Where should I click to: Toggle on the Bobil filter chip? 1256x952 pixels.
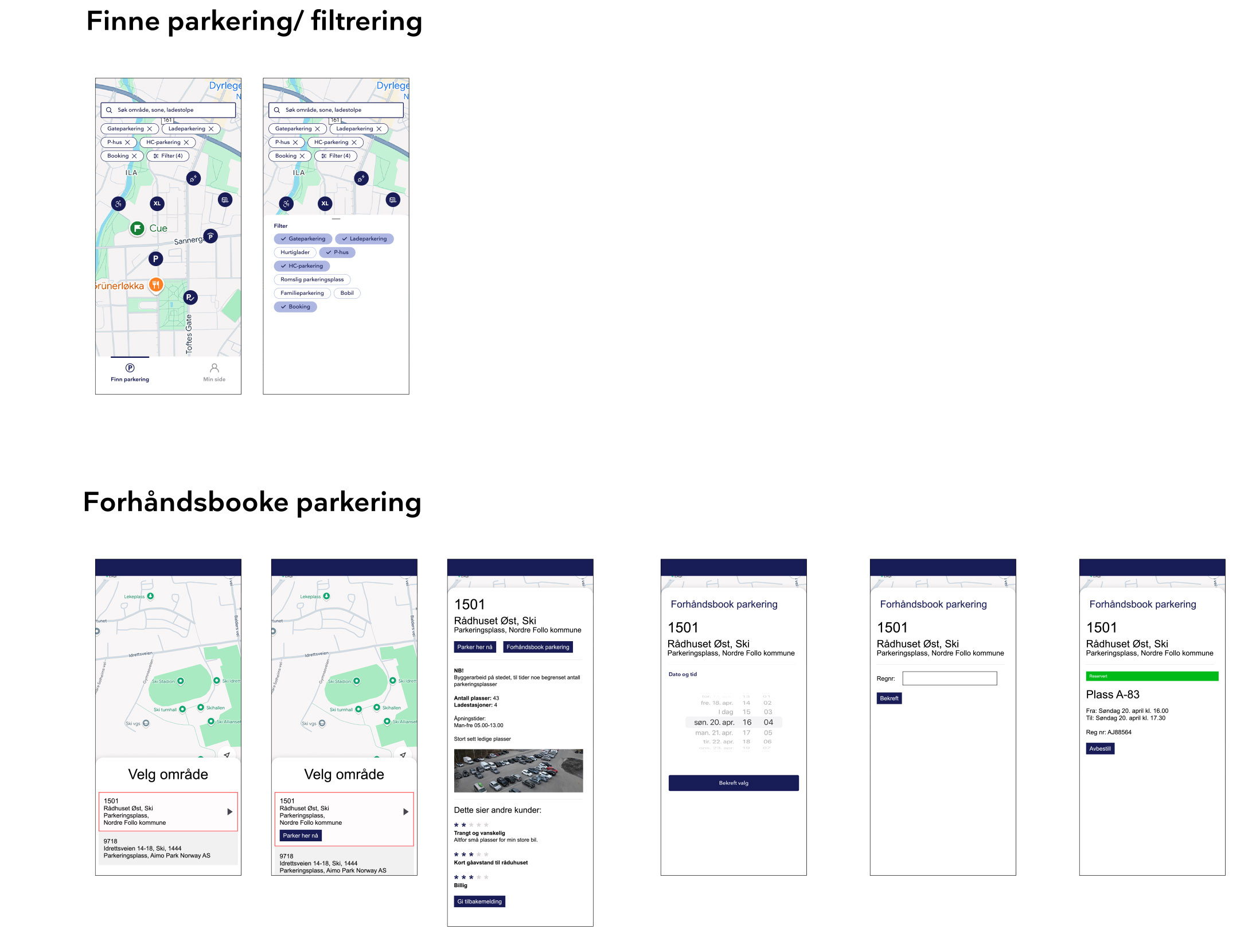pyautogui.click(x=346, y=293)
